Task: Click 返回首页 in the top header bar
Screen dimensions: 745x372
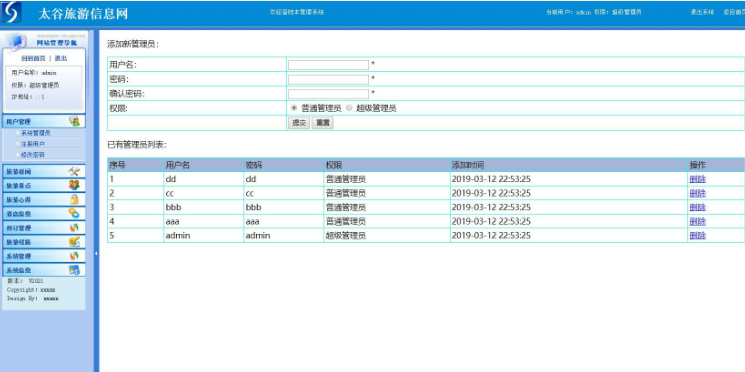Action: coord(734,12)
